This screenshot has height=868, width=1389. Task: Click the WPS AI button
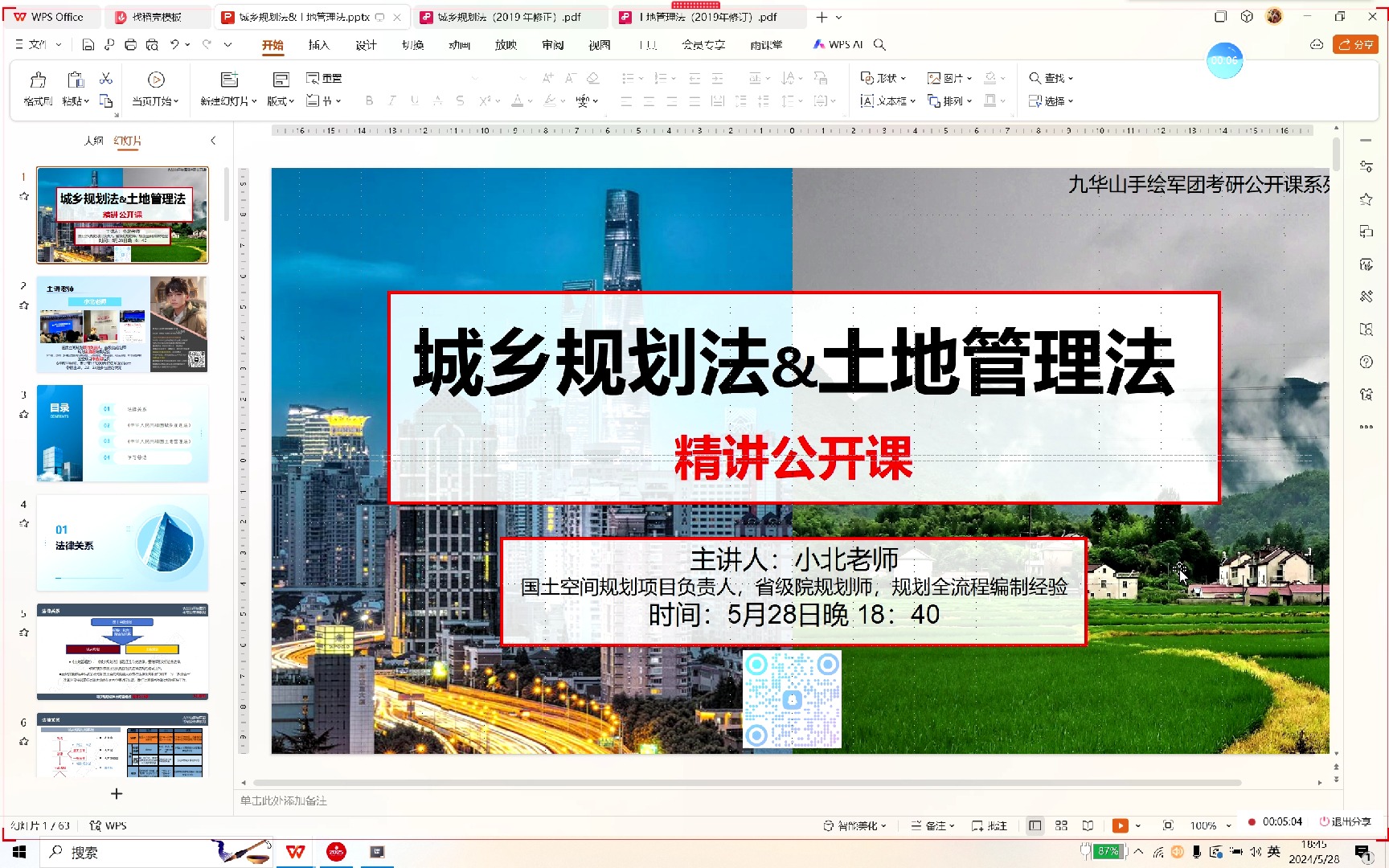pos(838,44)
